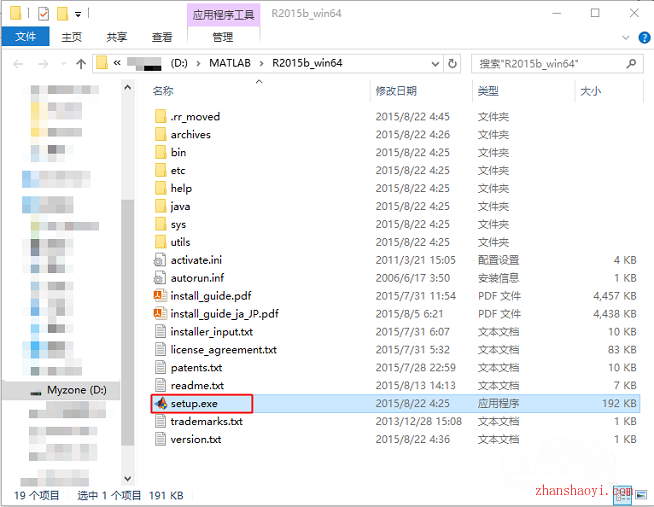
Task: Select the readme.txt file name
Action: 197,386
